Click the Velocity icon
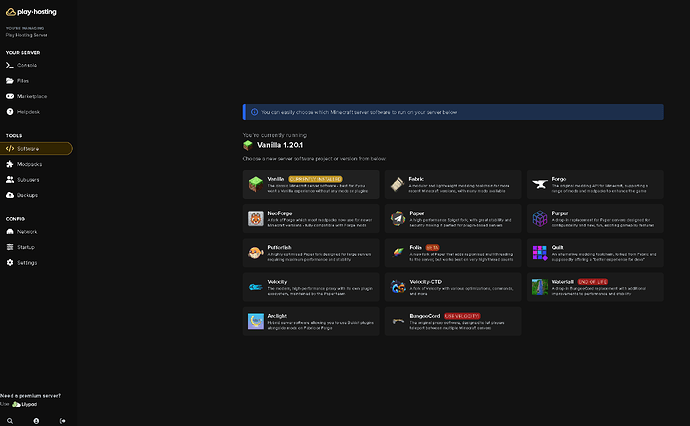 (x=255, y=287)
